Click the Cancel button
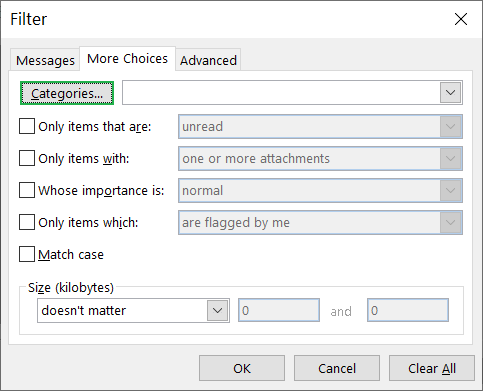The image size is (483, 392). pos(337,368)
